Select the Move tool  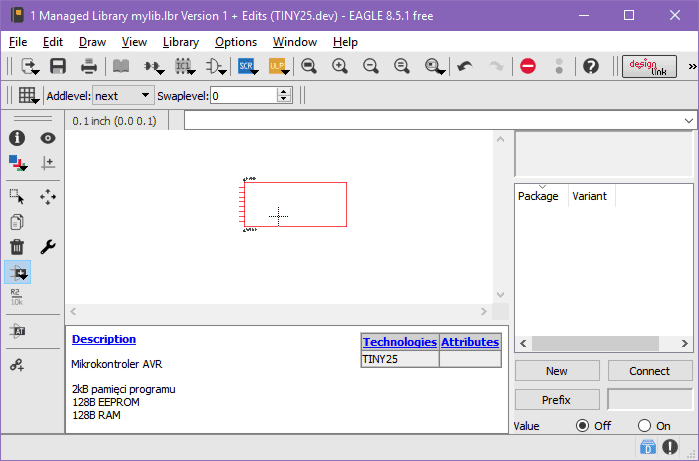tap(48, 197)
